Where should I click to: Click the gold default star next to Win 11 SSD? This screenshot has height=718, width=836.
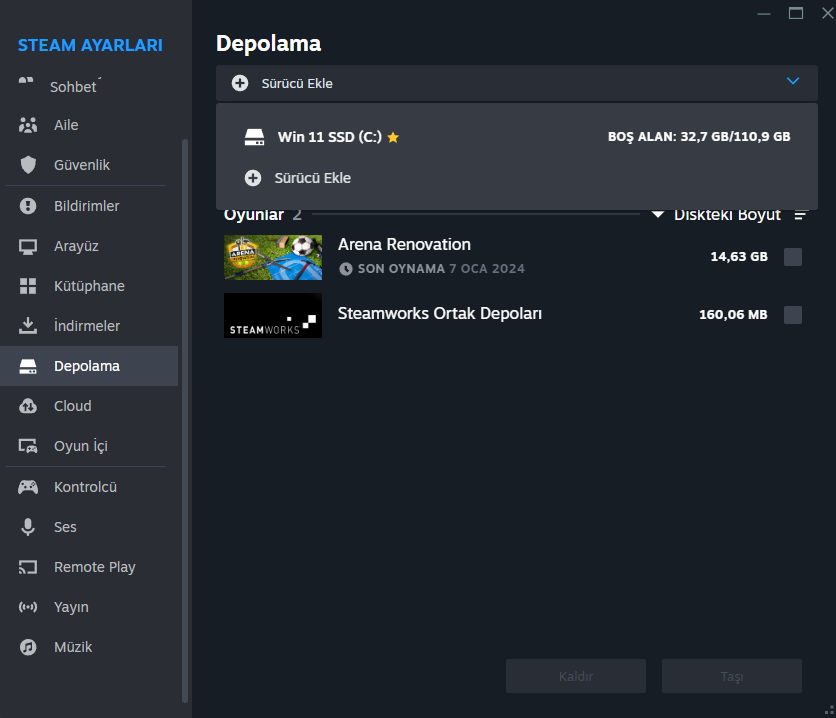tap(393, 138)
